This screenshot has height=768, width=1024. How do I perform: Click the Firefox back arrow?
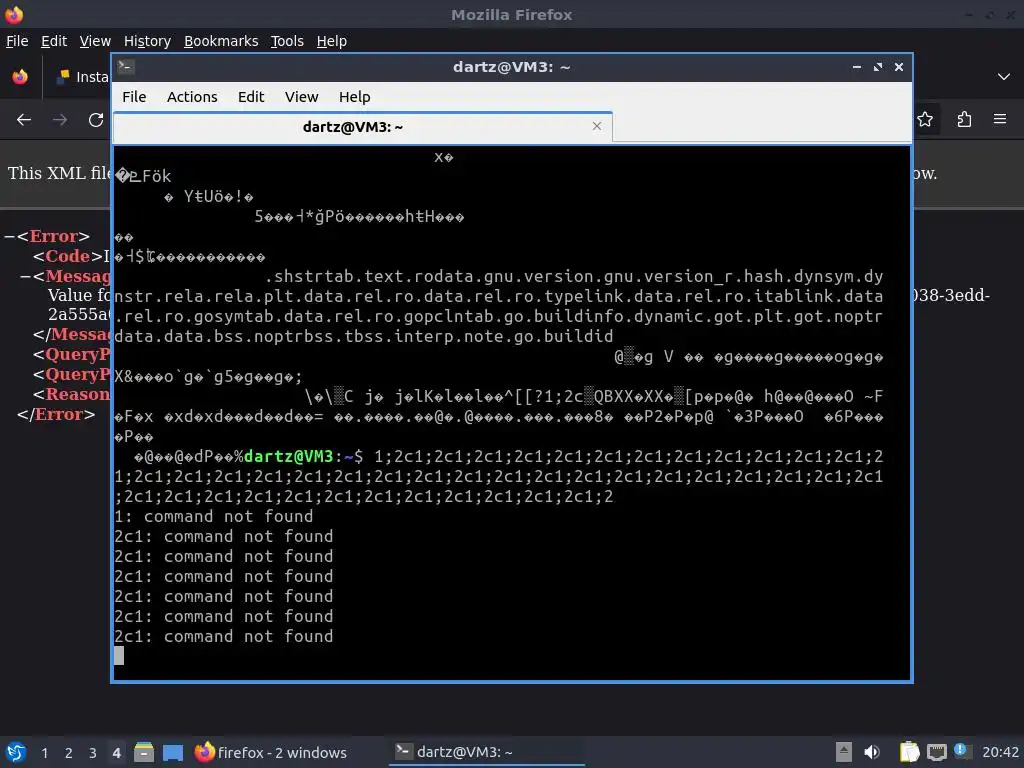tap(24, 120)
